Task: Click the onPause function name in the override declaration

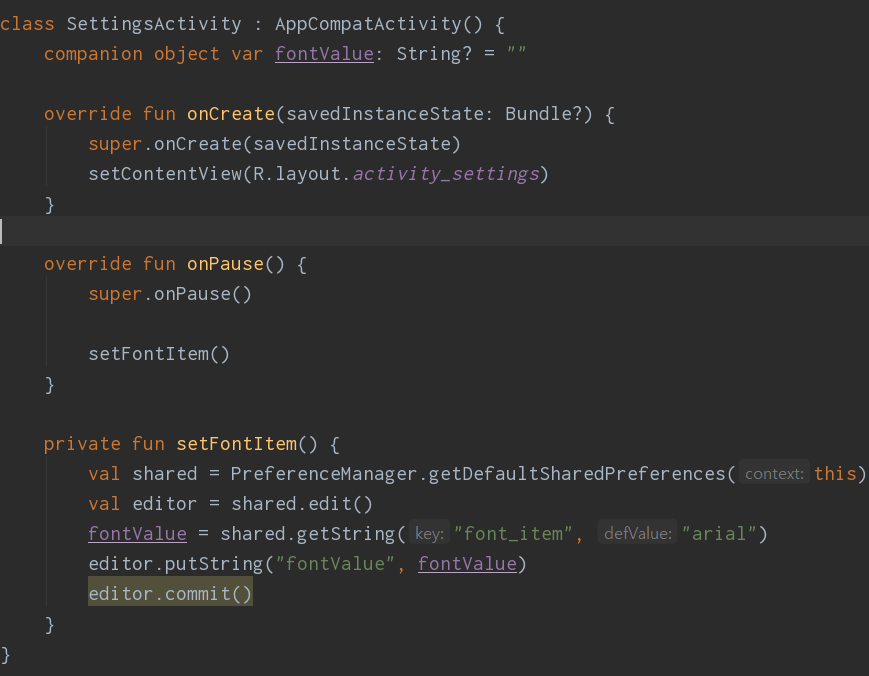Action: (225, 264)
